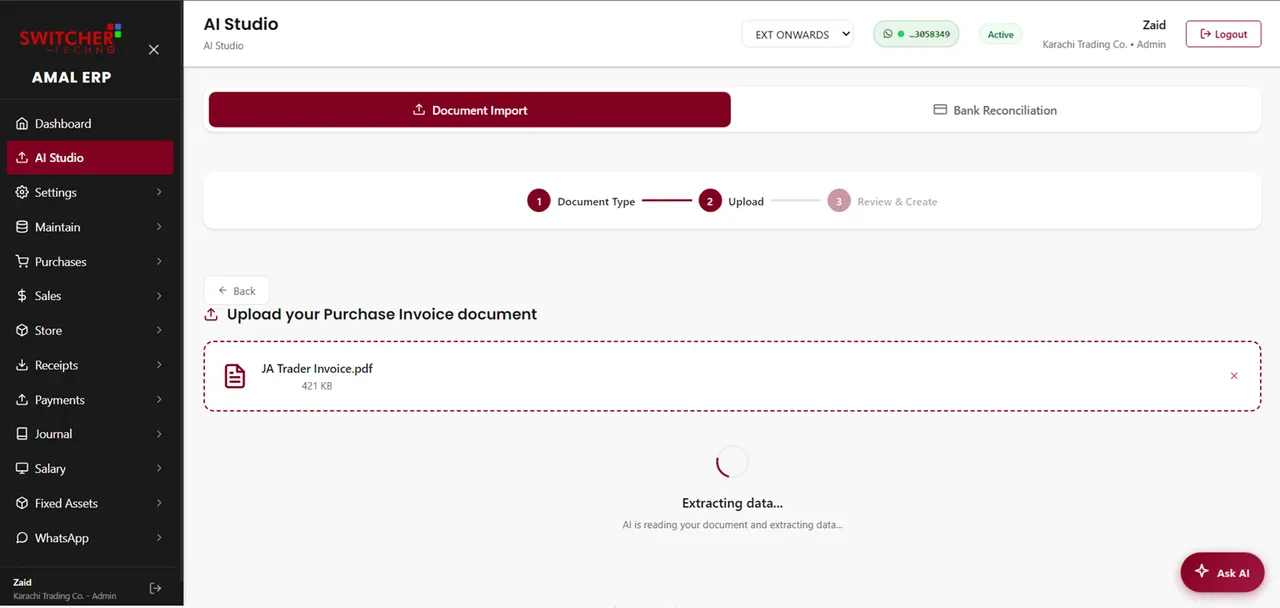The width and height of the screenshot is (1280, 608).
Task: Close the sidebar with the X icon
Action: pos(154,49)
